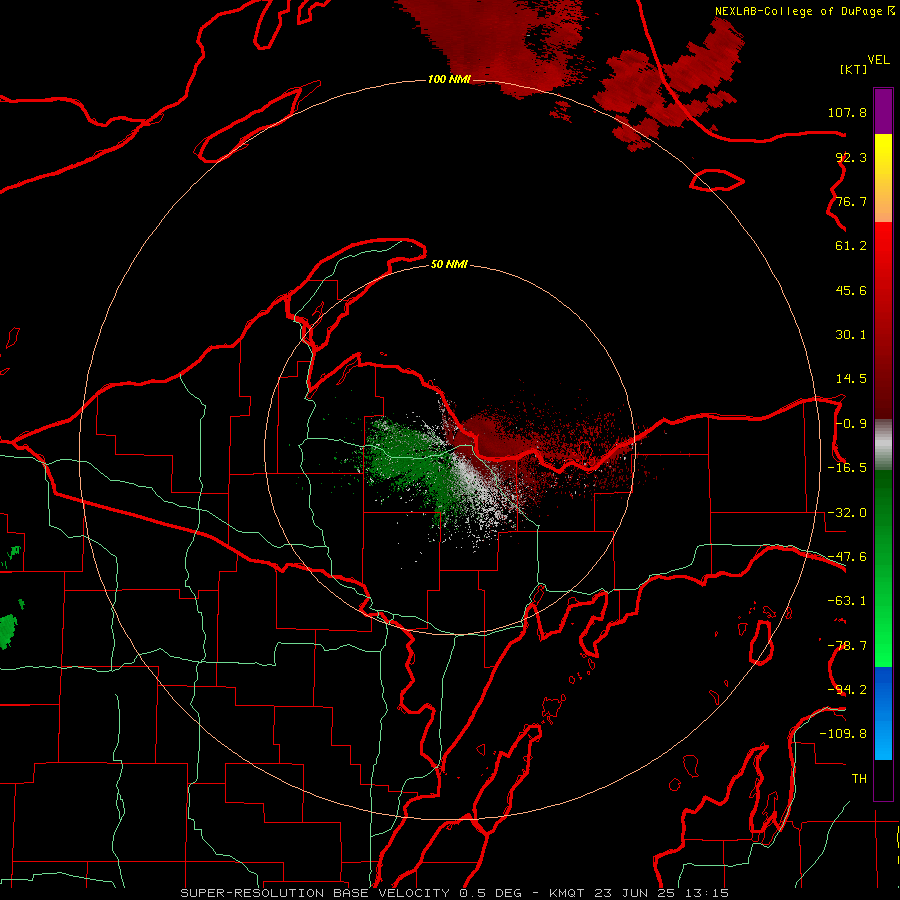Click the 45.6 legend value

[851, 290]
